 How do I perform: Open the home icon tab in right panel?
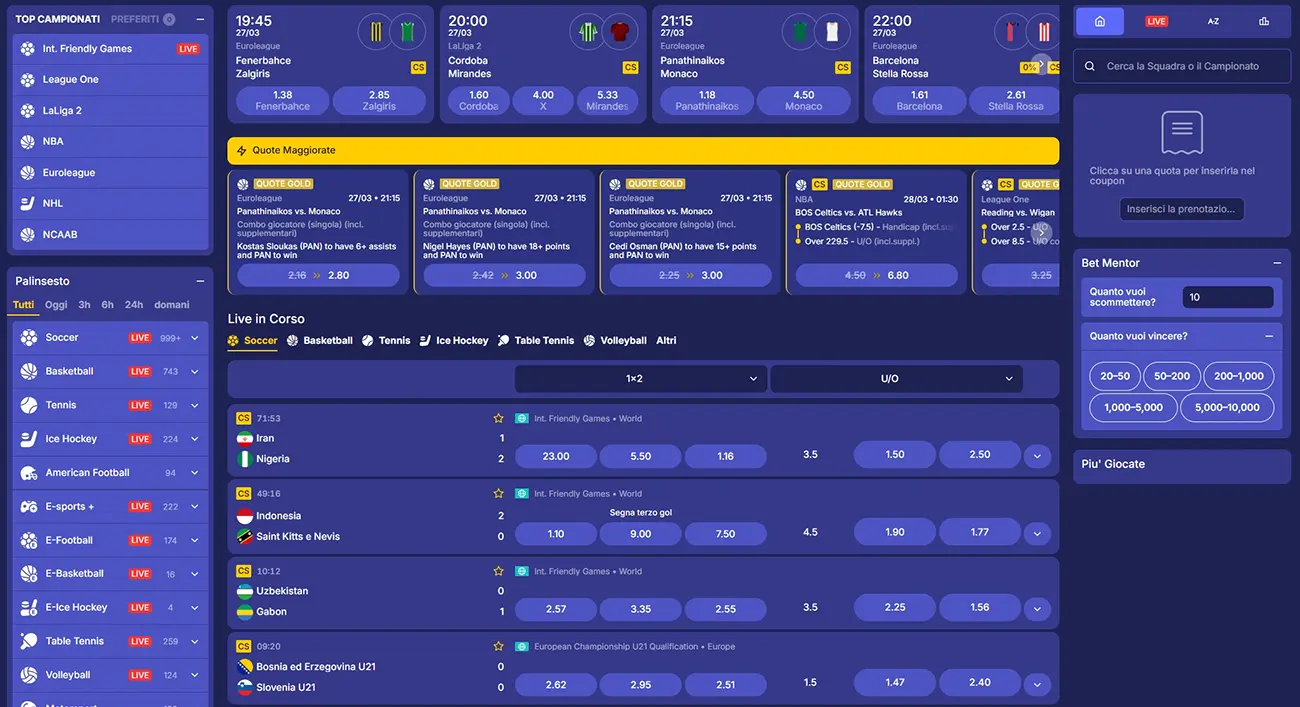point(1100,21)
